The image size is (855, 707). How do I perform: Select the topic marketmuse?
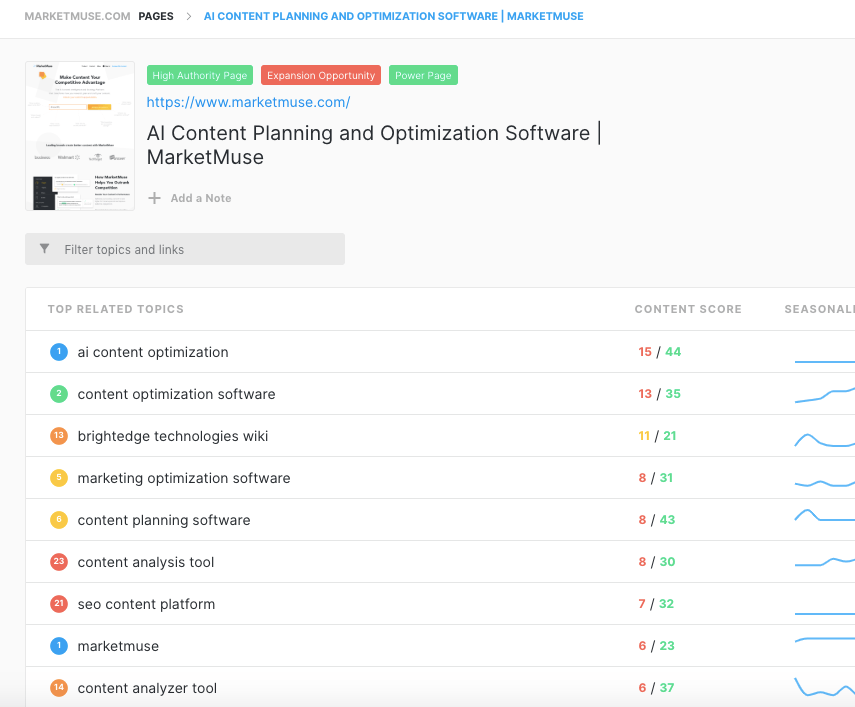pyautogui.click(x=118, y=646)
